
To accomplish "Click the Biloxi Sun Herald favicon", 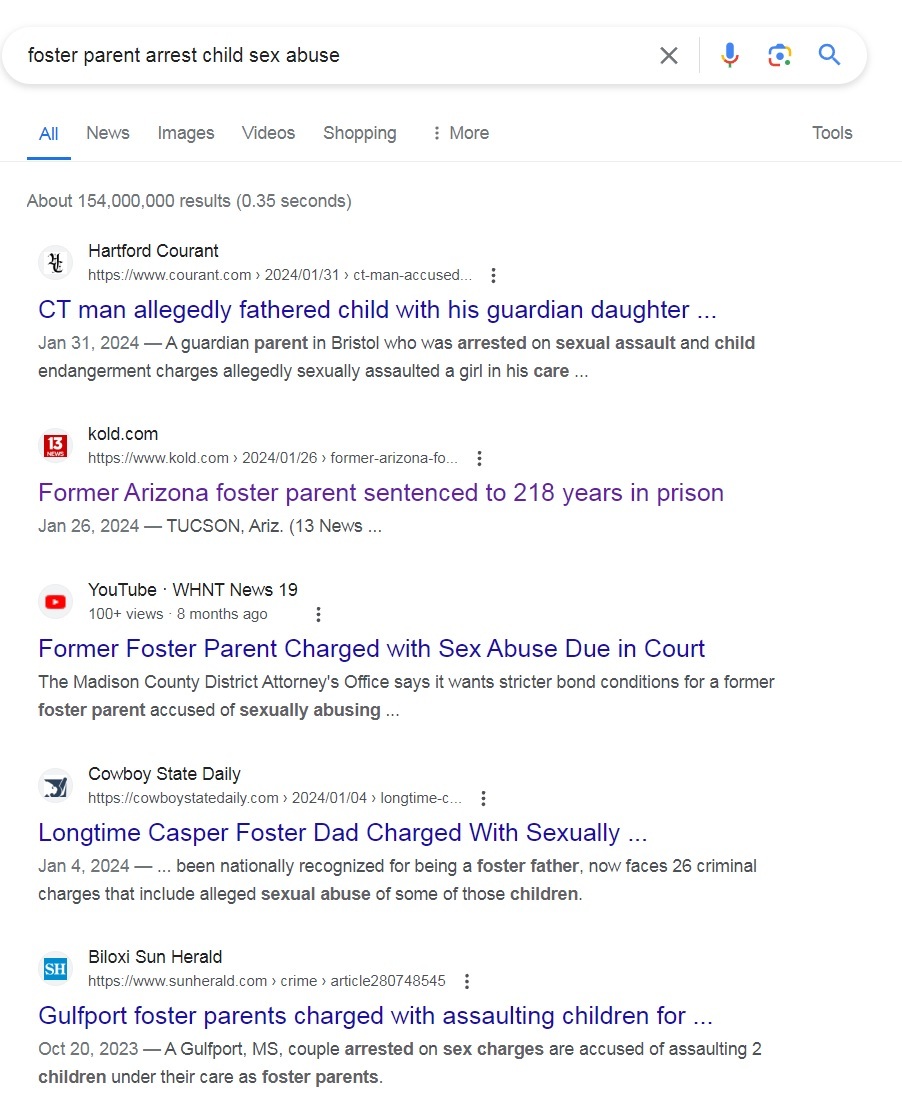I will [x=55, y=969].
